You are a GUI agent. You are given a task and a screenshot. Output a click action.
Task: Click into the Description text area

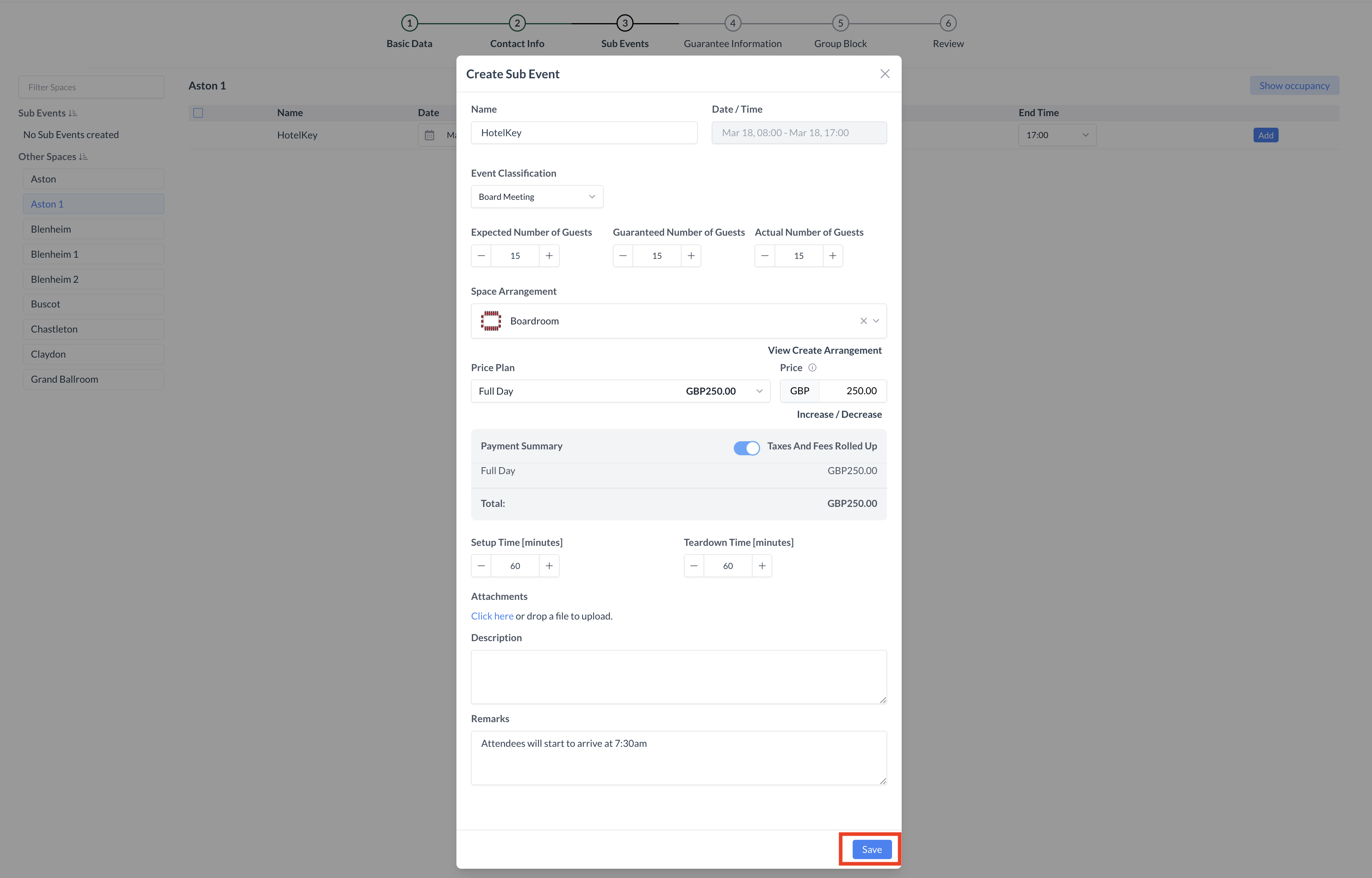tap(678, 676)
